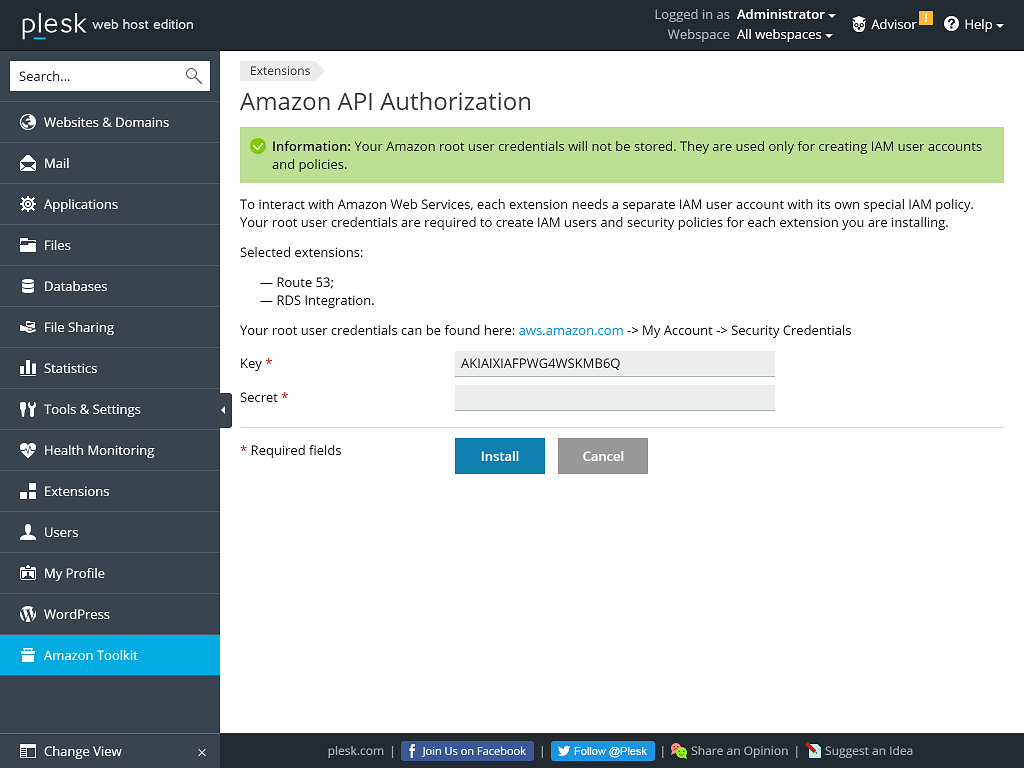Click the Advisor label in header

point(893,25)
